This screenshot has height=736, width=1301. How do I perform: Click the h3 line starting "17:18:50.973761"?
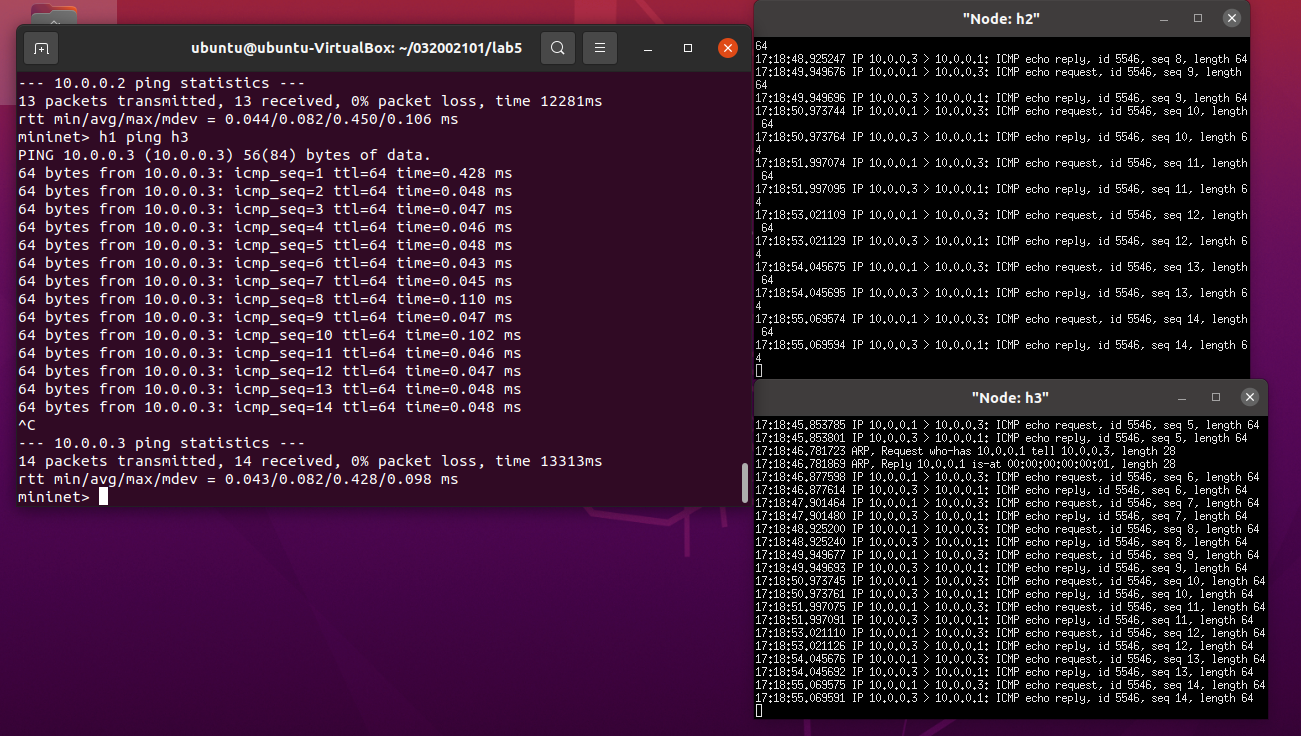click(1004, 594)
